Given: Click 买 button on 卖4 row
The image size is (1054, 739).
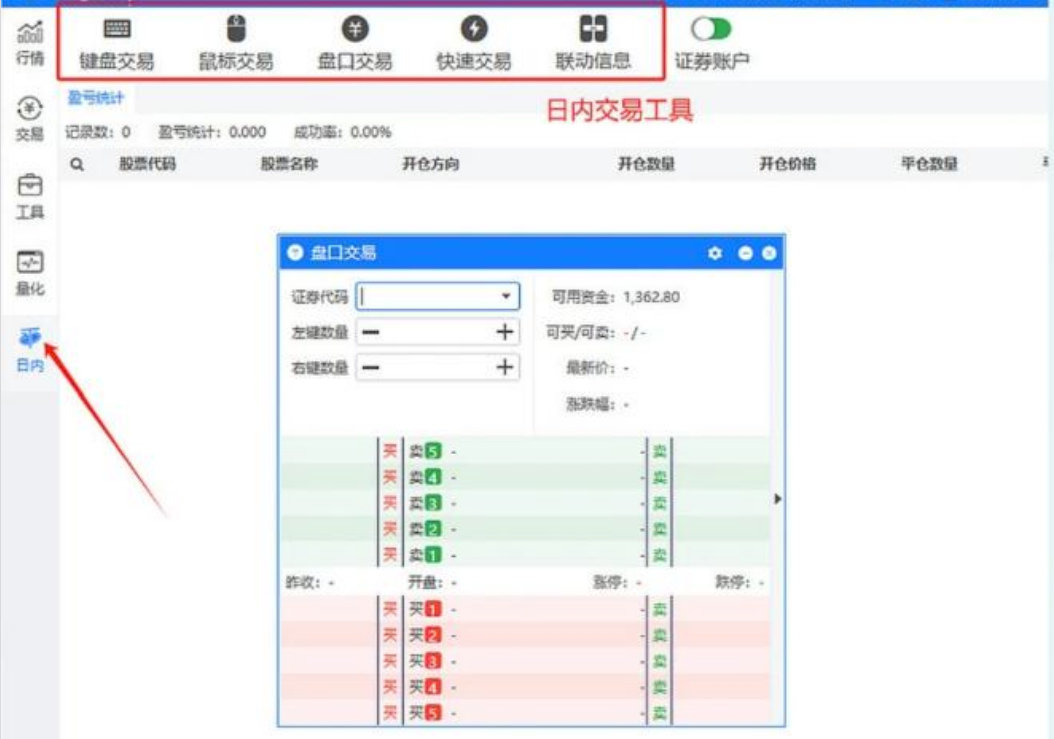Looking at the screenshot, I should (x=390, y=477).
